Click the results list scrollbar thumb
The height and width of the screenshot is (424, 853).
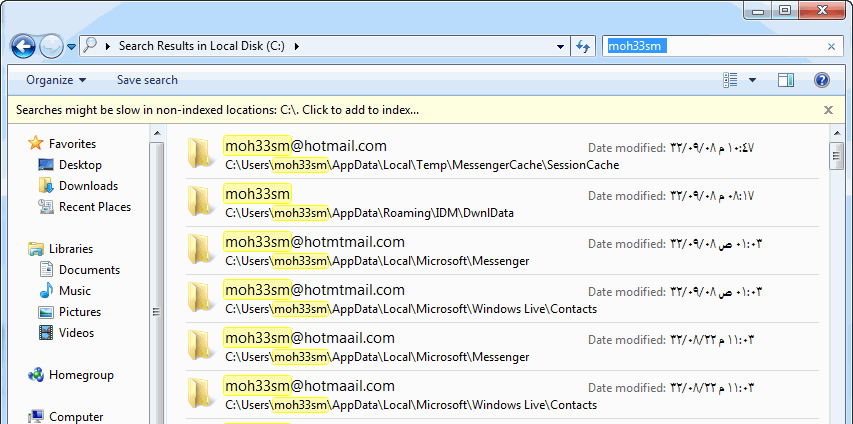click(x=836, y=156)
